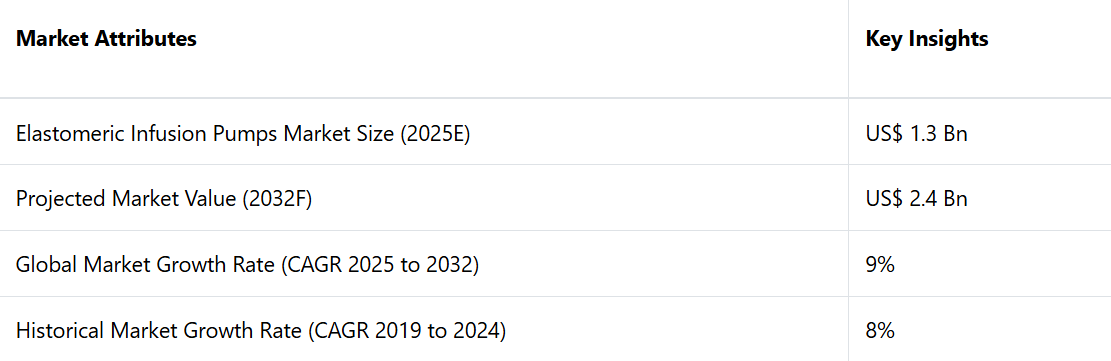Click the (2025E) text in first row
Screen dimensions: 1111x361
coord(434,133)
